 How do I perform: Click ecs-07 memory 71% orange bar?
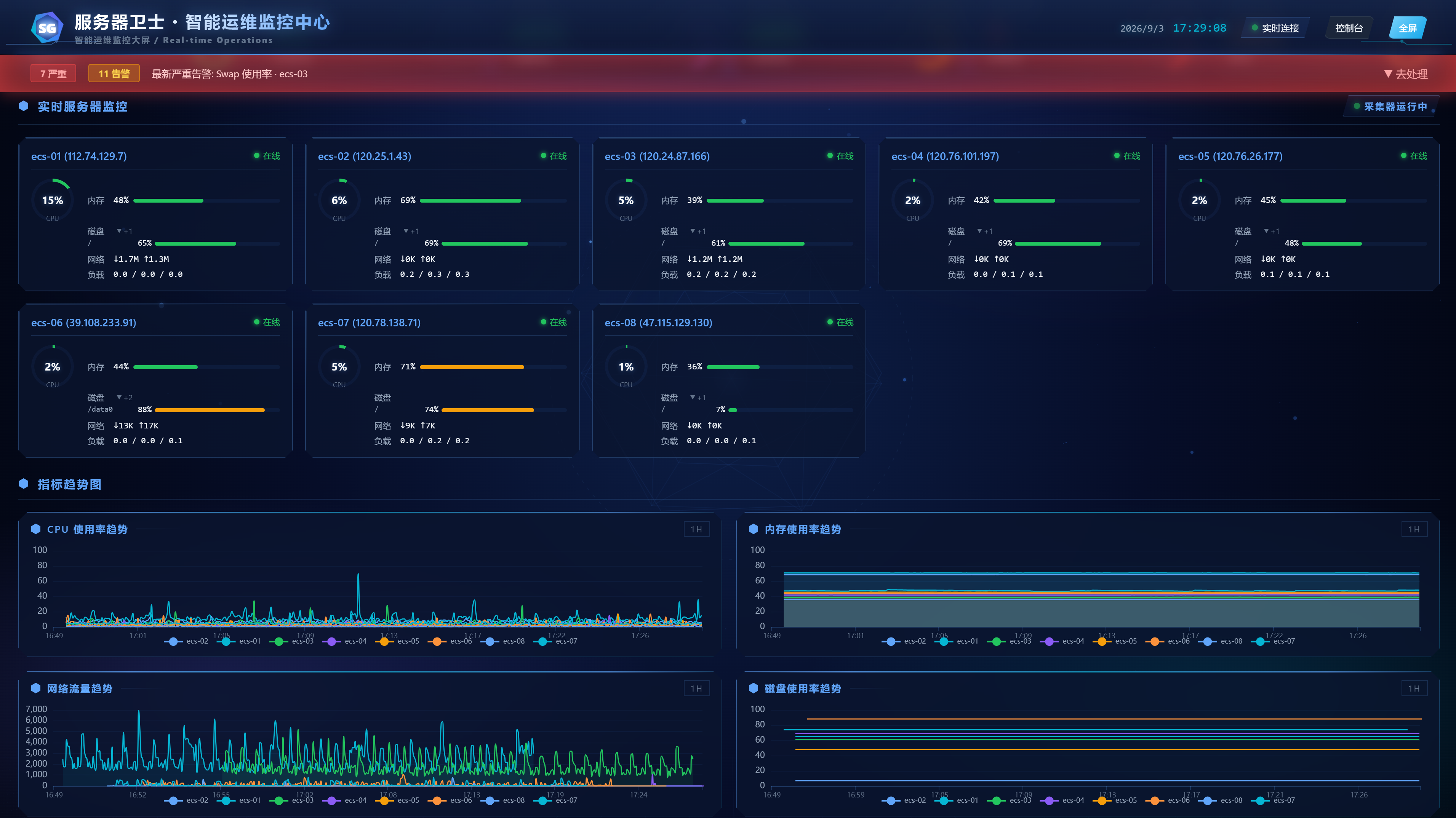(493, 367)
